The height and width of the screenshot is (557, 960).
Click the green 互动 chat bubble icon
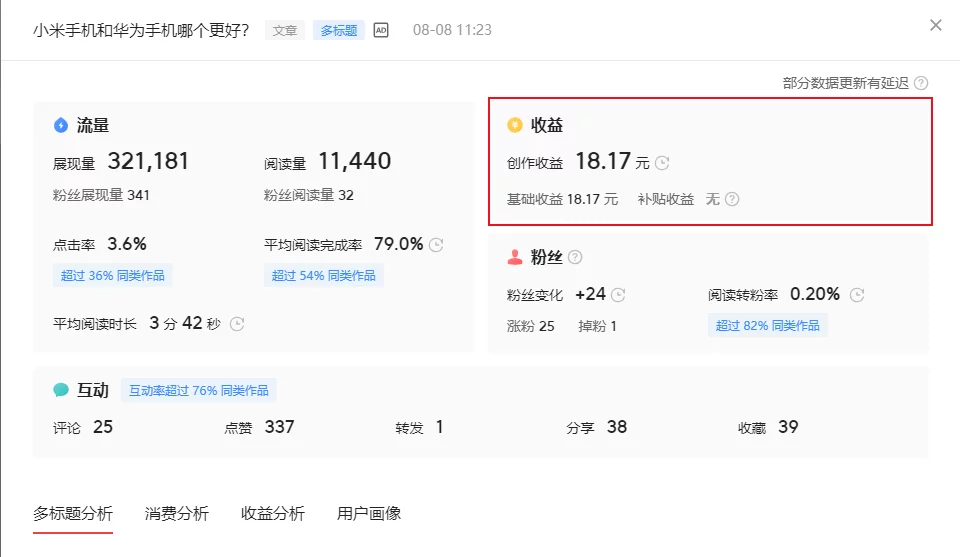(x=61, y=390)
